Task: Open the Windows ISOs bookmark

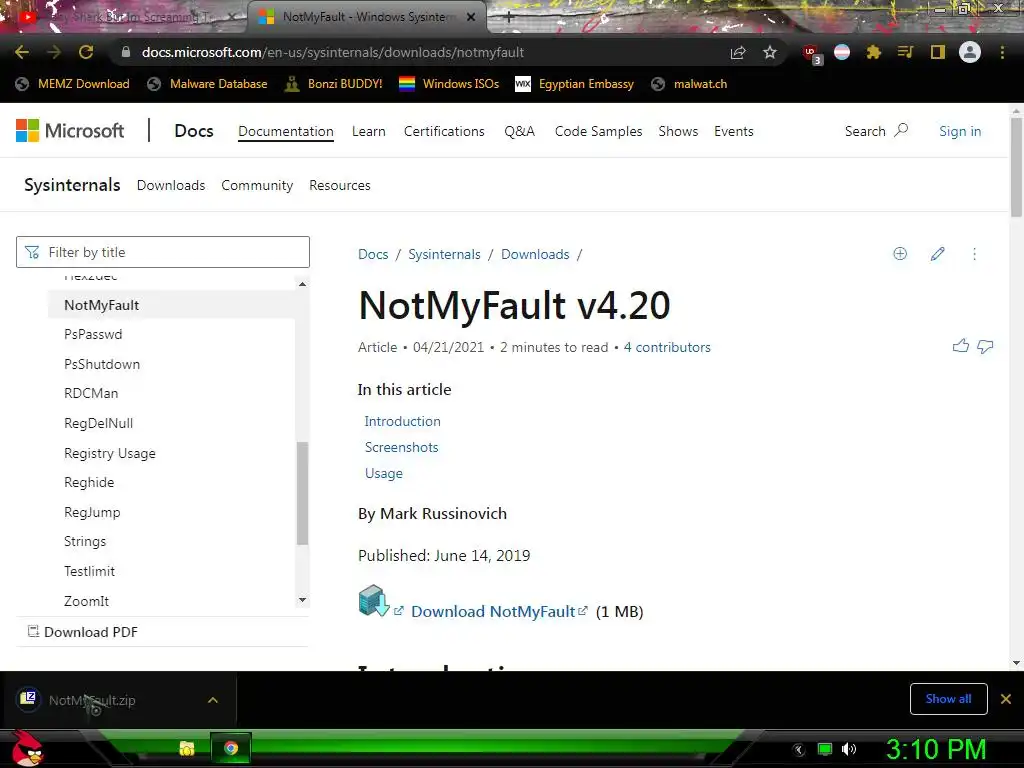Action: point(449,84)
